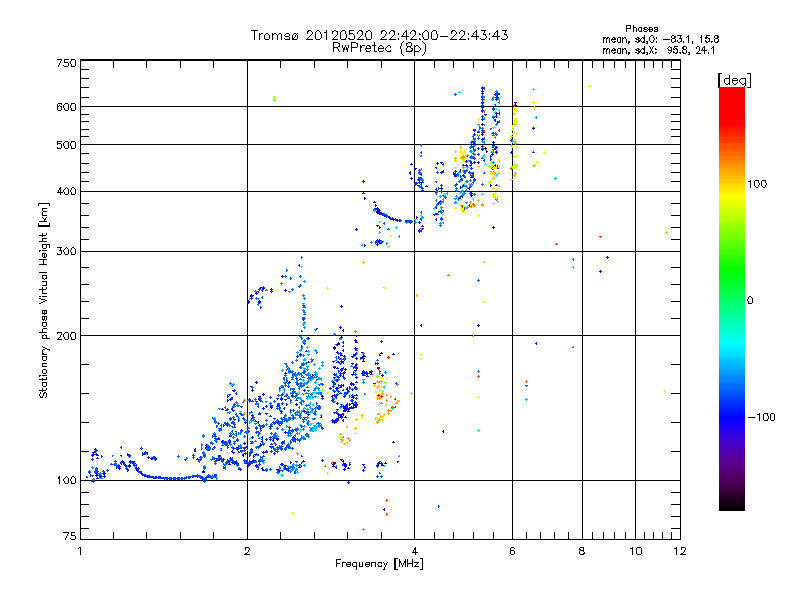Image resolution: width=800 pixels, height=600 pixels.
Task: Click the x-axis tick label "4"
Action: 414,551
